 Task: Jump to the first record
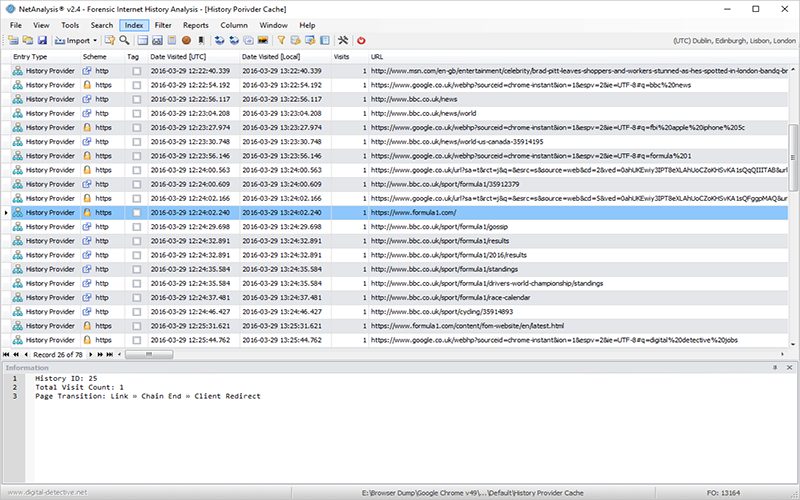[x=6, y=354]
